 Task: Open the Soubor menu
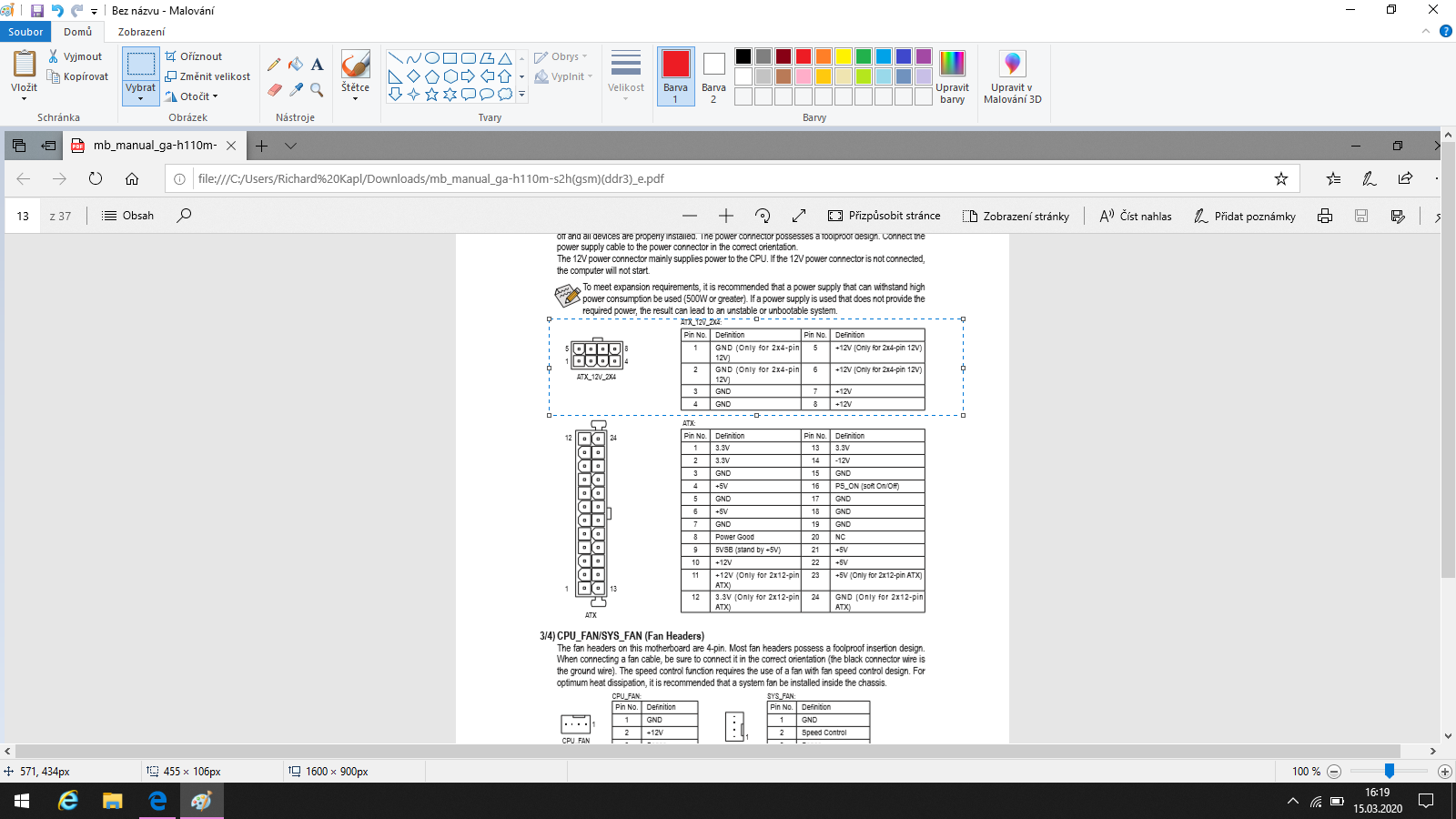(25, 32)
